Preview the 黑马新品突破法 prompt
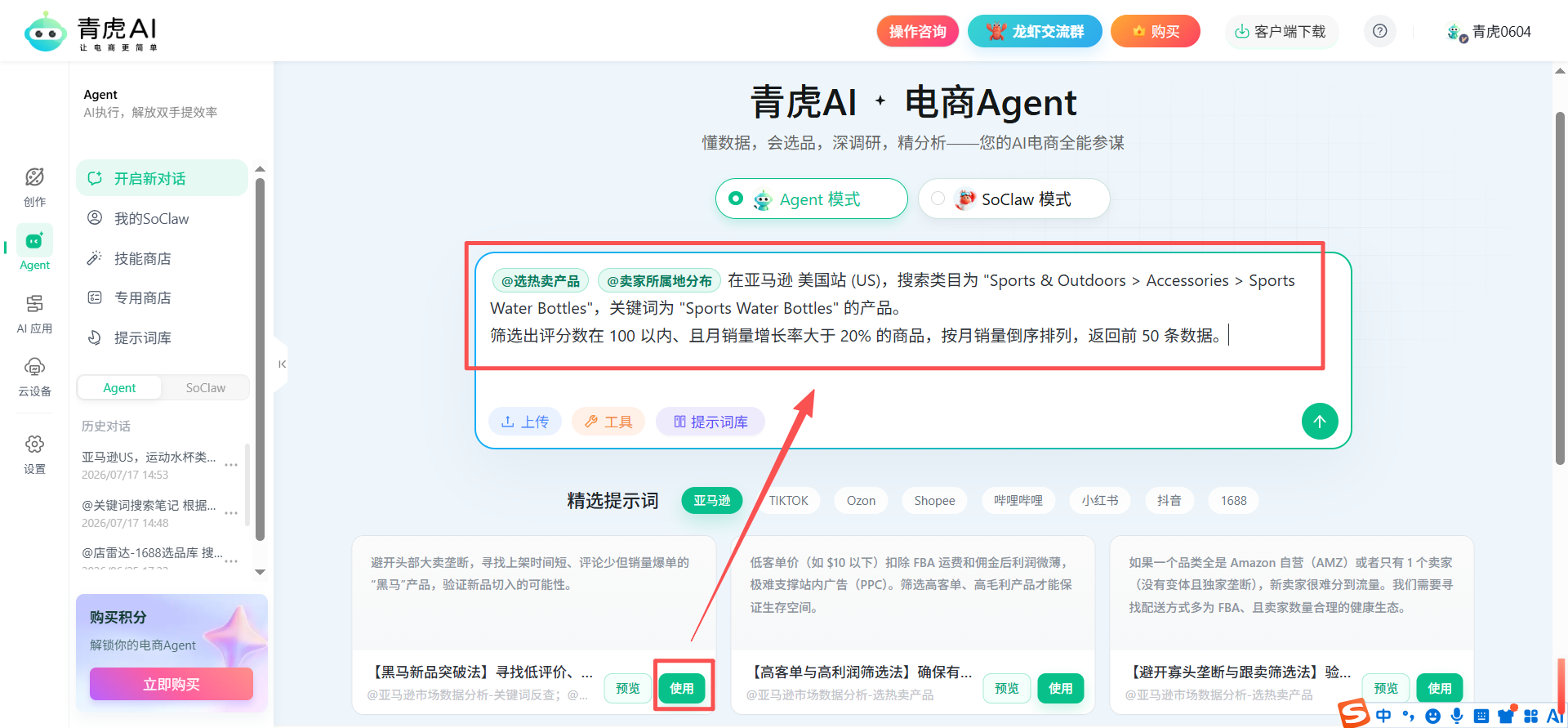The image size is (1568, 728). 628,688
